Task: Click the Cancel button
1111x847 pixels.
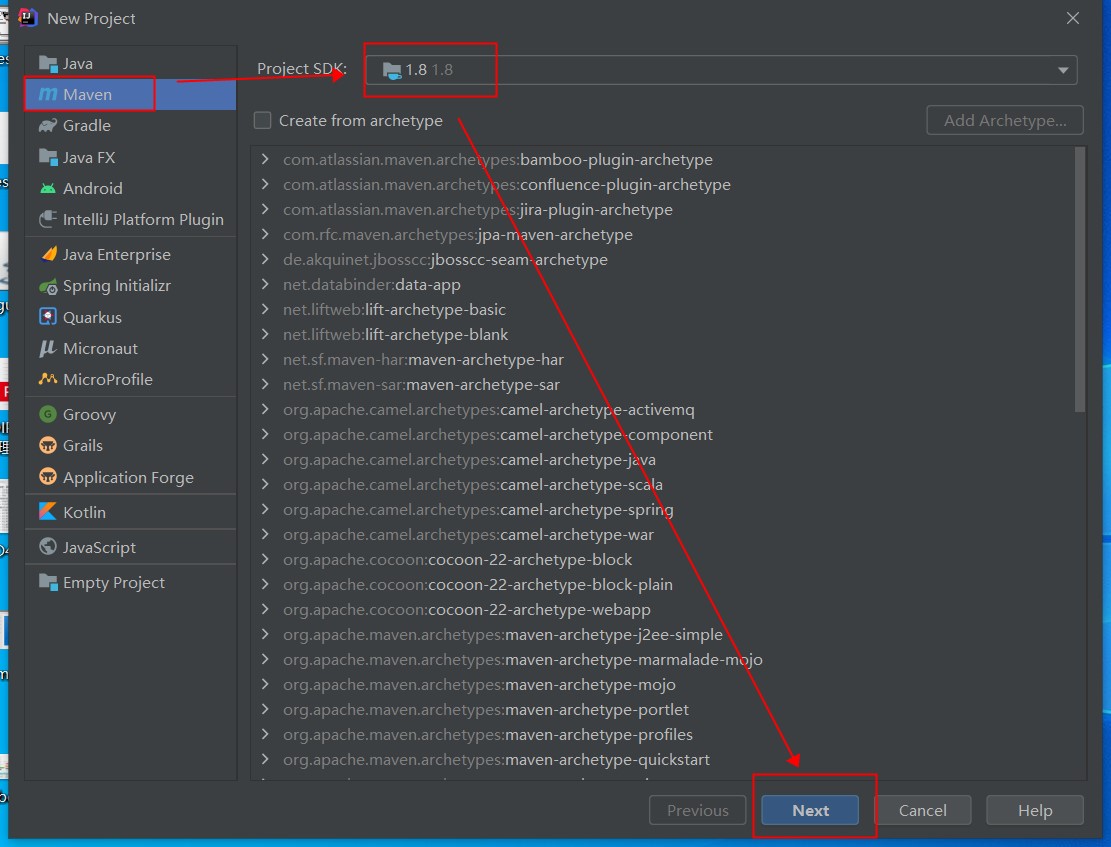Action: (x=923, y=810)
